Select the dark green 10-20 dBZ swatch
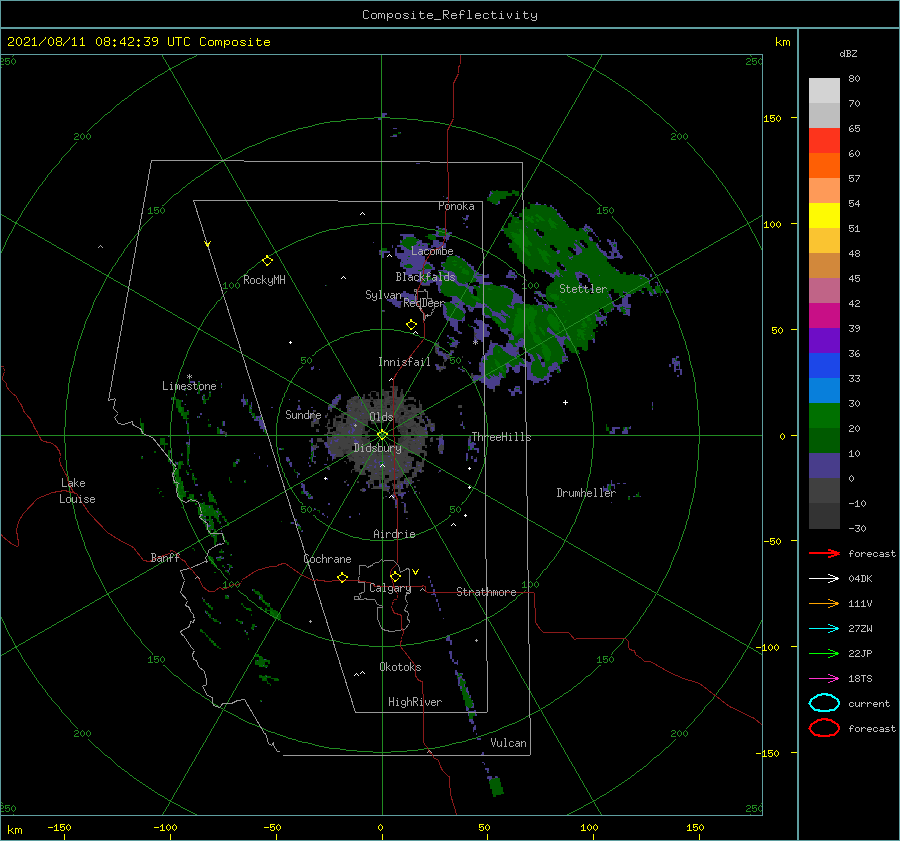This screenshot has height=841, width=900. [824, 441]
